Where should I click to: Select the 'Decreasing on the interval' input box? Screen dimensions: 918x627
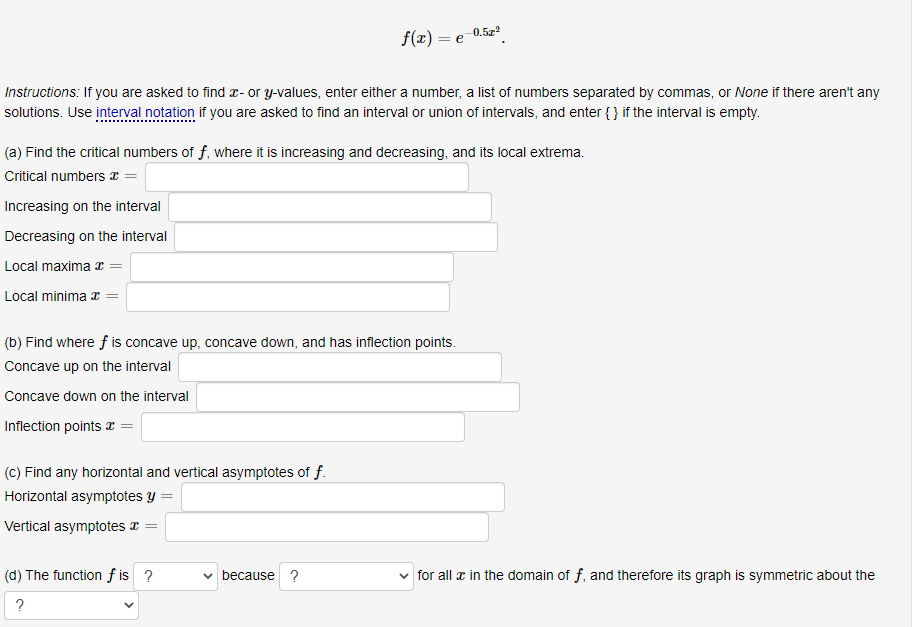[335, 237]
